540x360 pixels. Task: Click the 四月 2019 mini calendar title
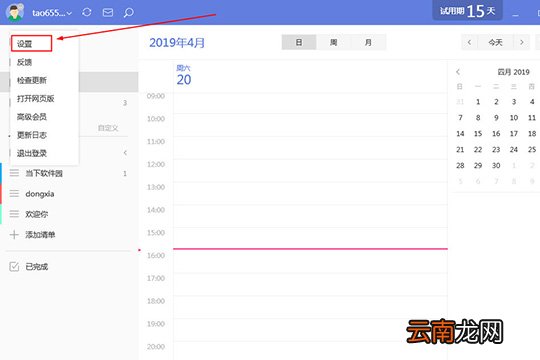click(x=513, y=72)
